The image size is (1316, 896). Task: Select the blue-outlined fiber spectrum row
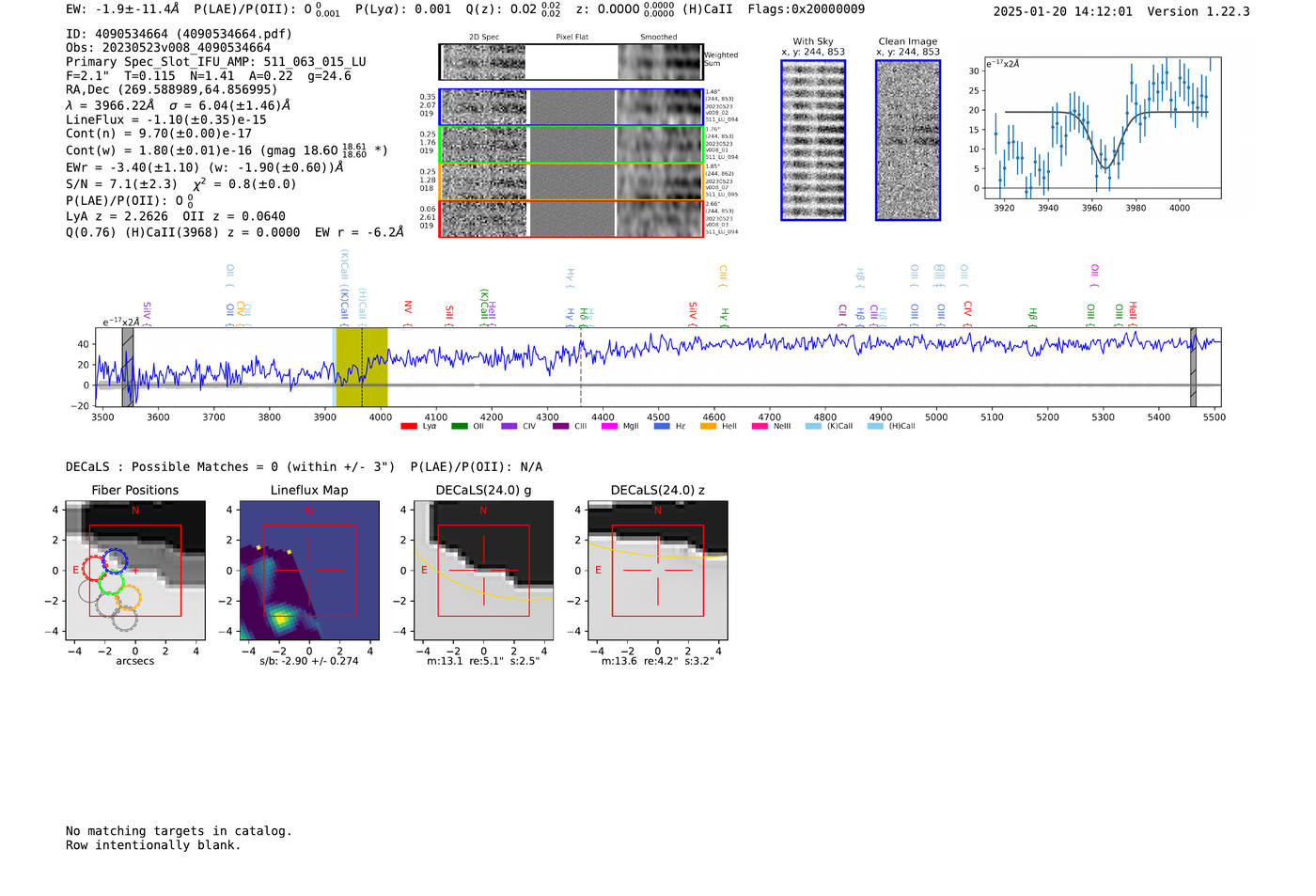571,107
